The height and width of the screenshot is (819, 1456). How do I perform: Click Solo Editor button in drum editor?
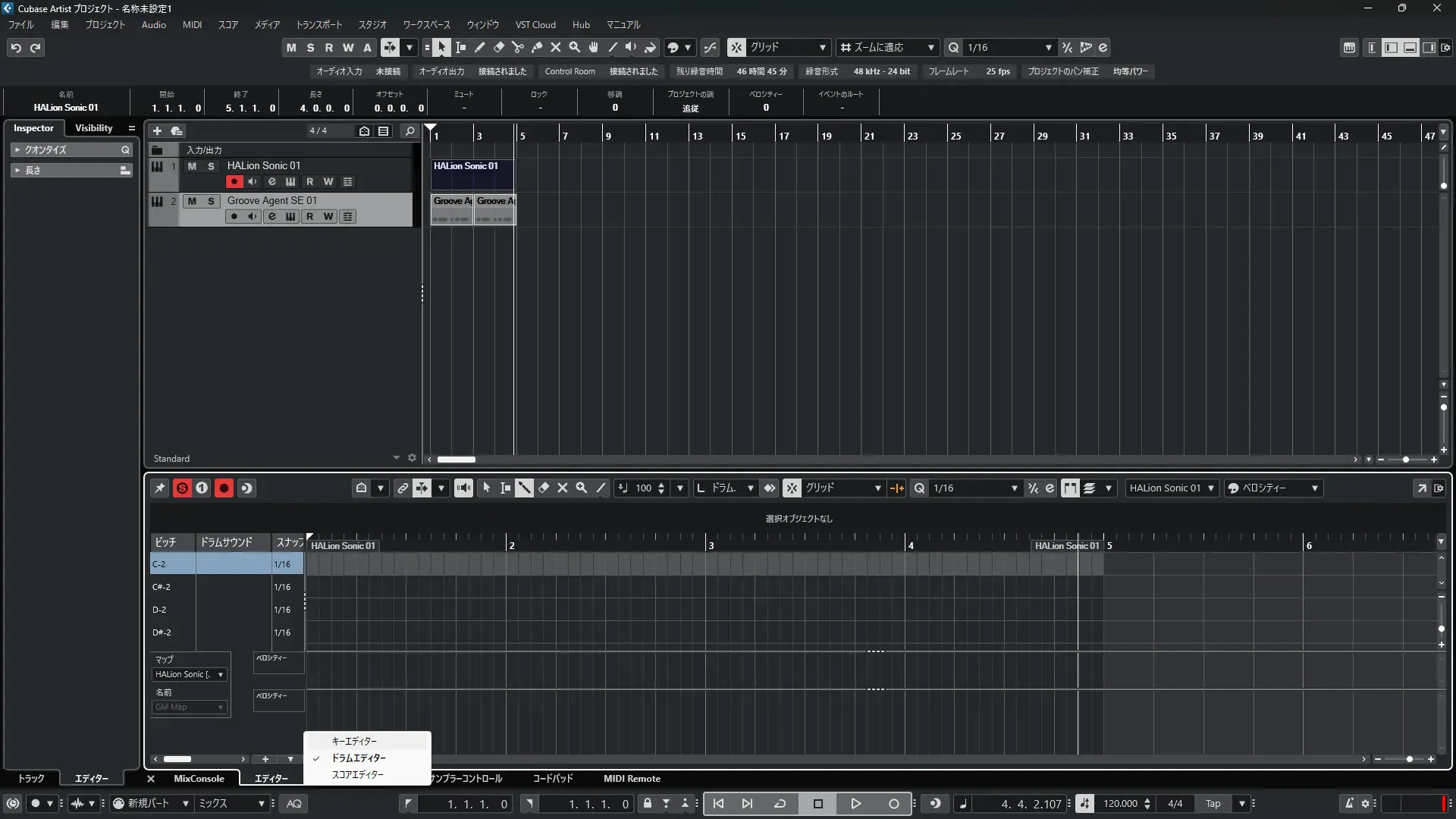[x=182, y=488]
